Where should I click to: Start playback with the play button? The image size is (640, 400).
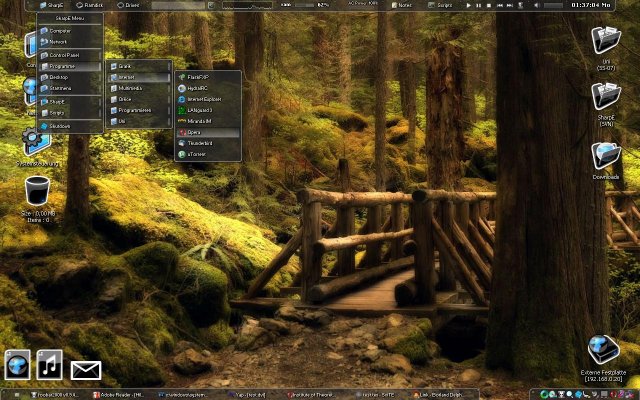pyautogui.click(x=469, y=5)
